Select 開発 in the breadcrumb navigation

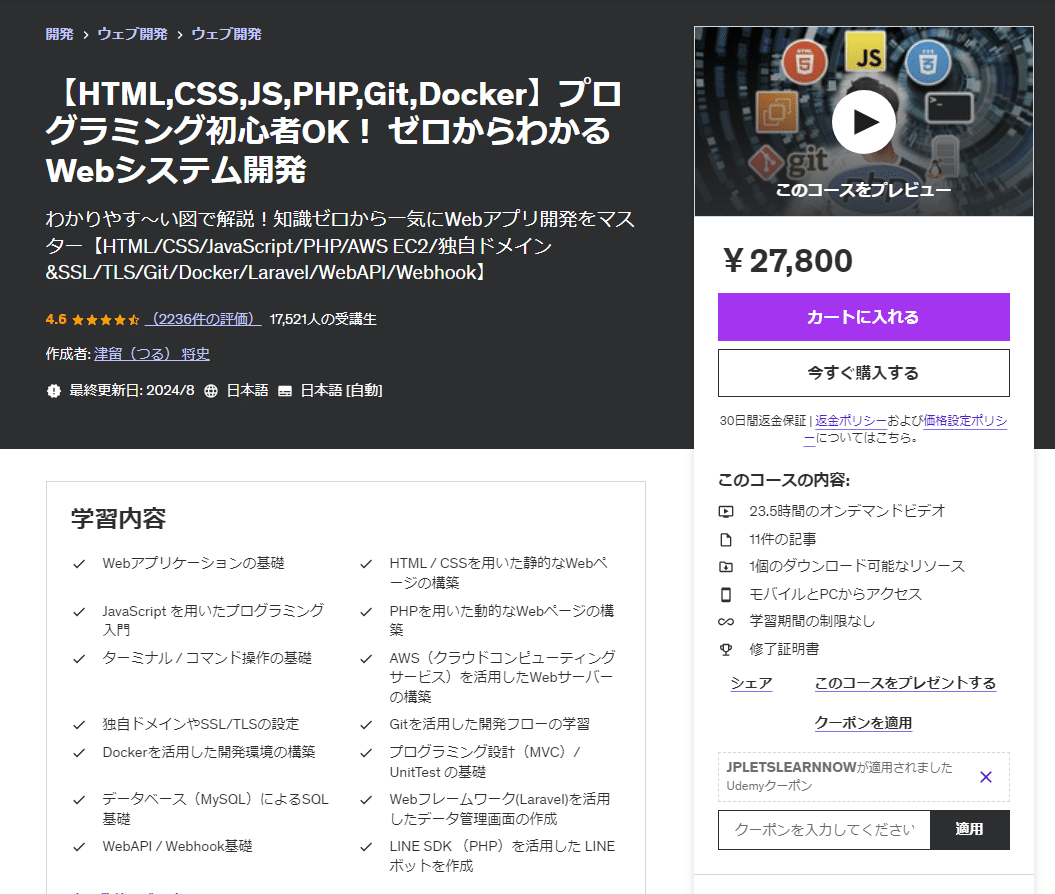57,33
